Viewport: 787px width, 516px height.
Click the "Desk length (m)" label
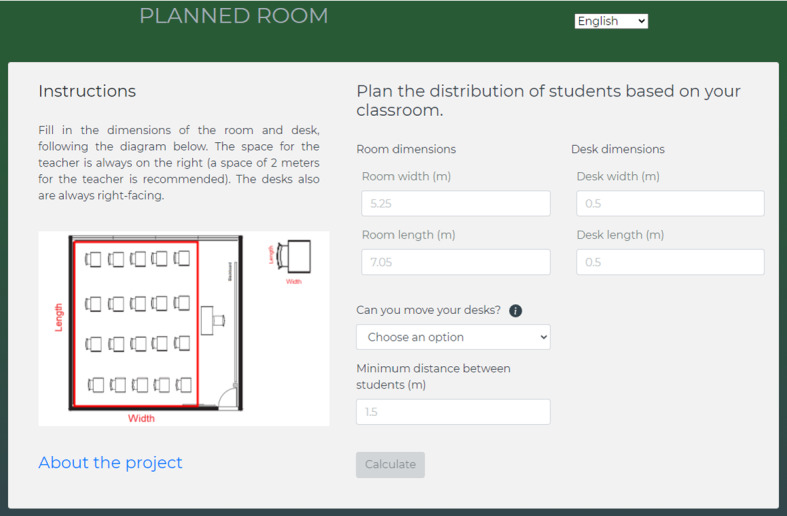click(620, 235)
